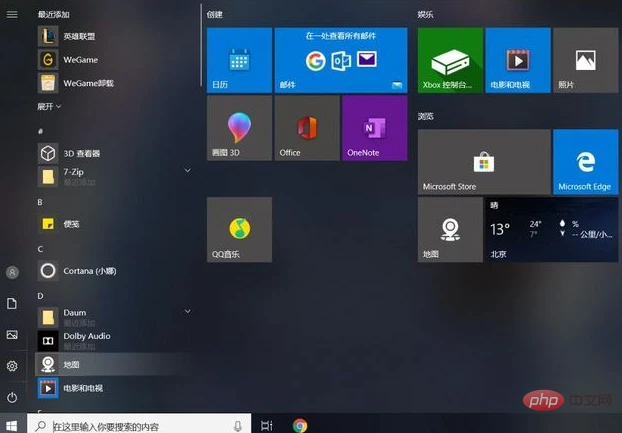Open Pictures from Start sidebar
The width and height of the screenshot is (622, 433).
pos(12,335)
